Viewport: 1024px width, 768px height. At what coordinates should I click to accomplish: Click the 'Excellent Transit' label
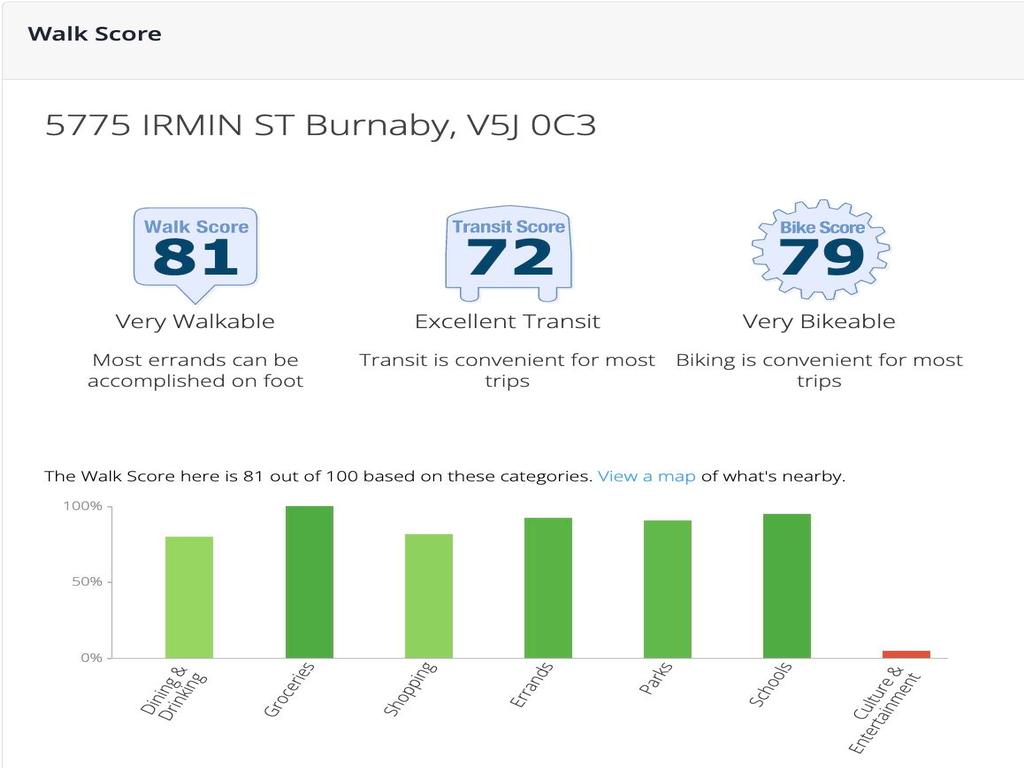click(507, 322)
